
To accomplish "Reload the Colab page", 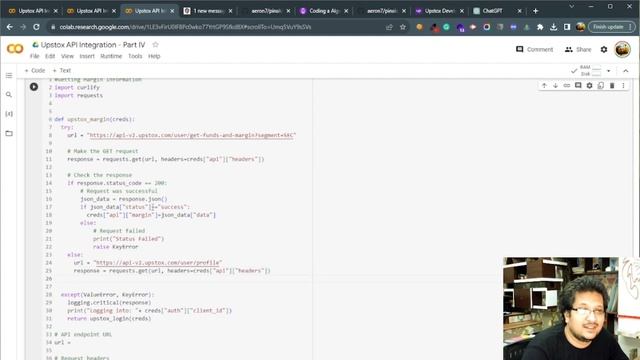I will point(36,27).
